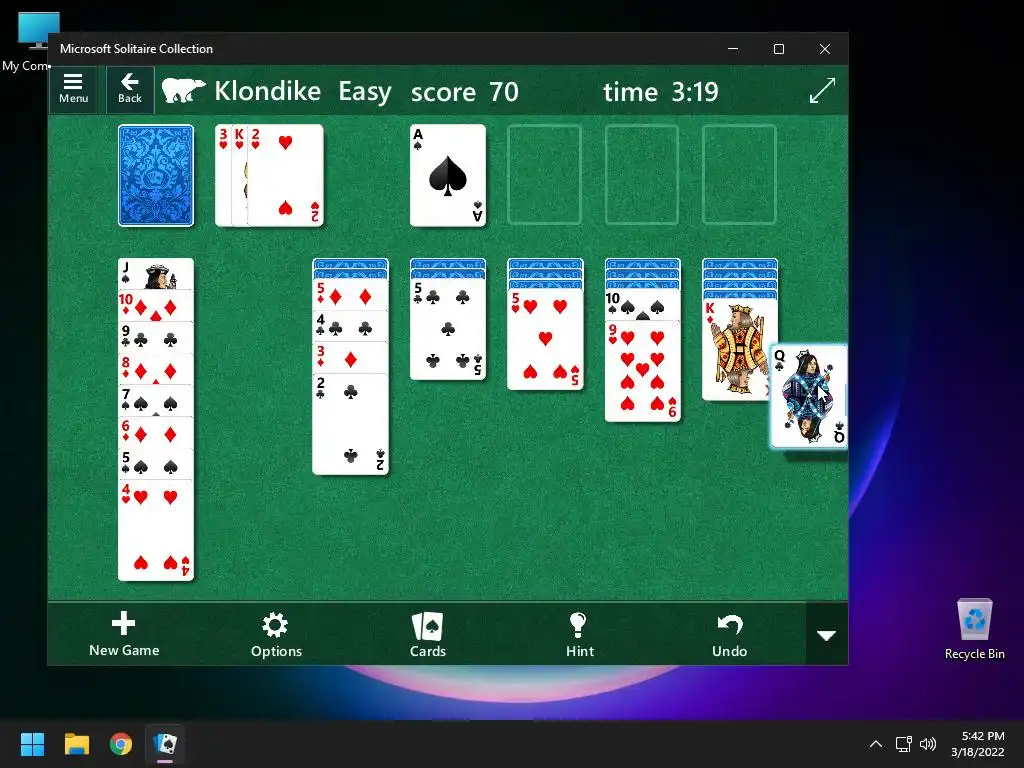Viewport: 1024px width, 768px height.
Task: Select the 5 of clubs card
Action: [447, 330]
